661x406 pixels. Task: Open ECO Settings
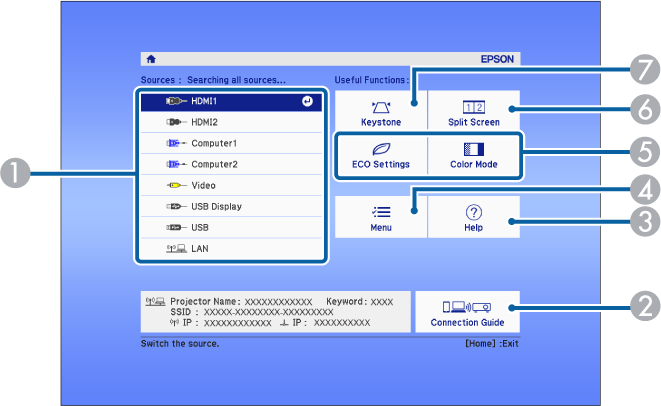380,155
